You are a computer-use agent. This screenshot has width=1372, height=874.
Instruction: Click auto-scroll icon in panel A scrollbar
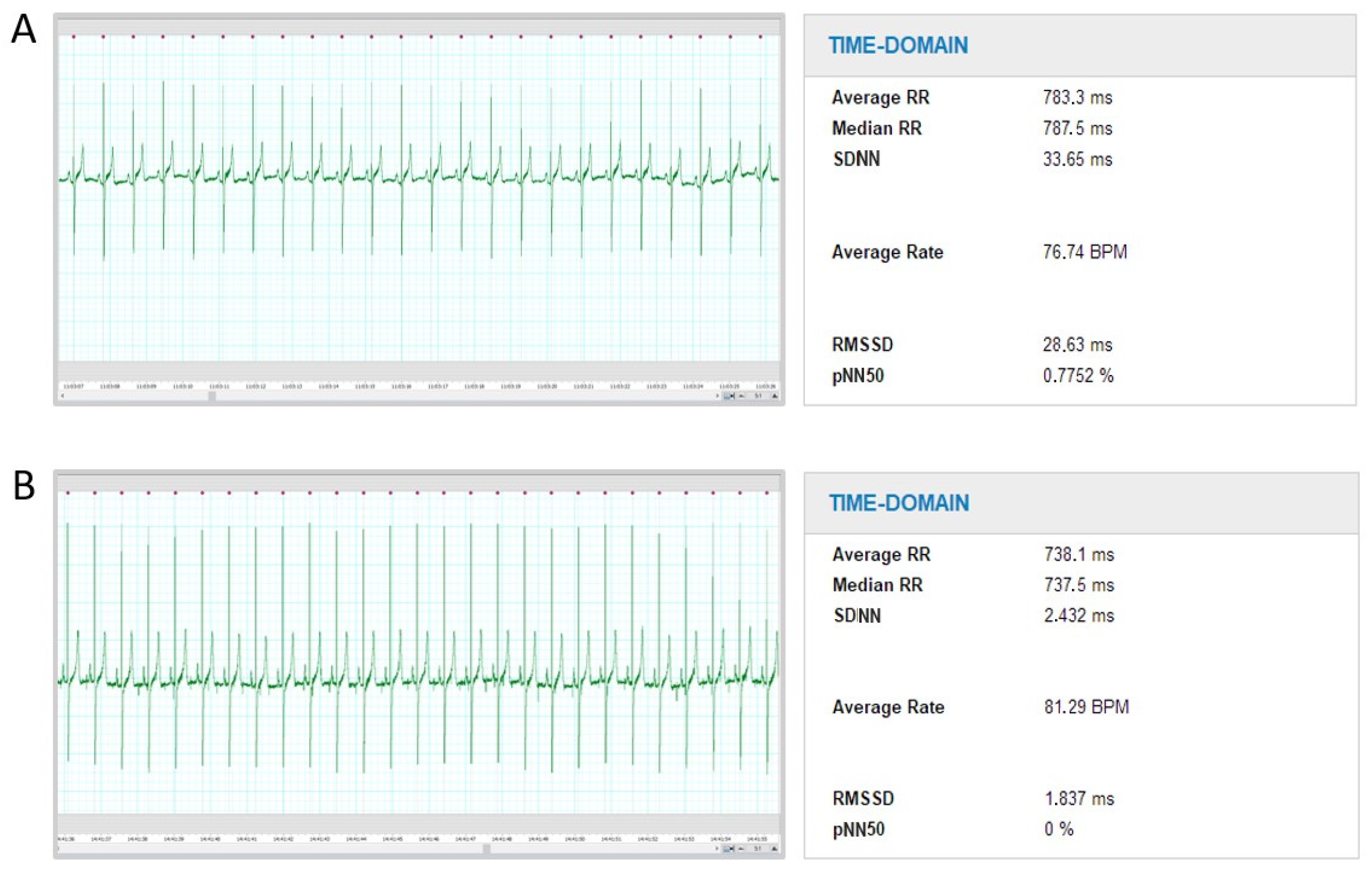729,396
